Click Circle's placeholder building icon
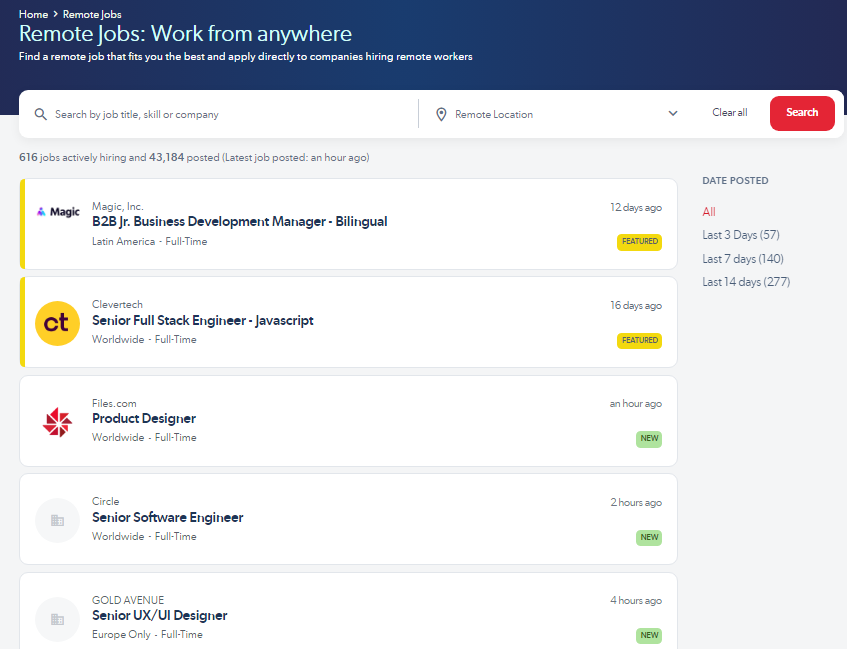The height and width of the screenshot is (649, 847). tap(57, 520)
